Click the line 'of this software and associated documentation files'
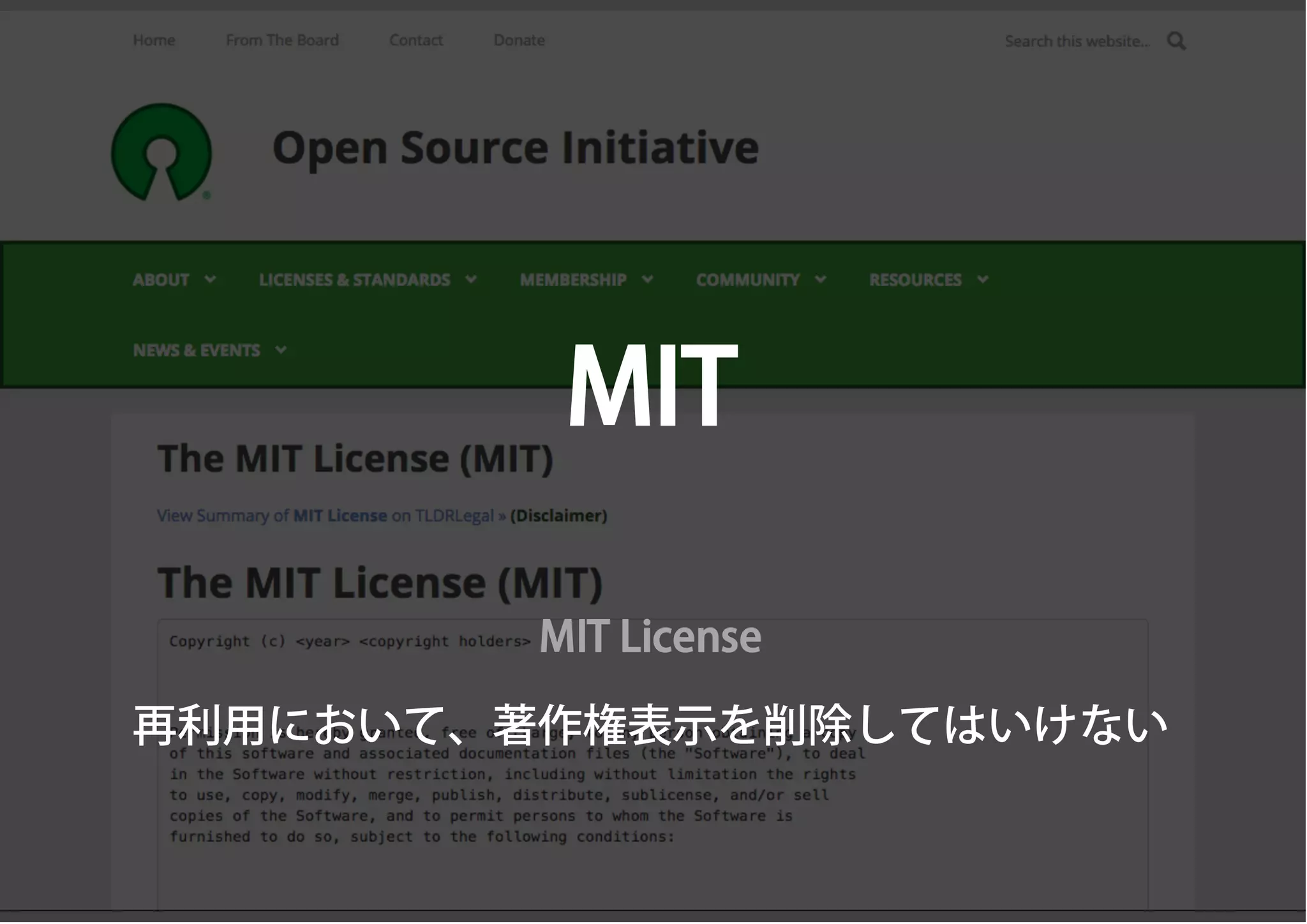 [x=517, y=754]
